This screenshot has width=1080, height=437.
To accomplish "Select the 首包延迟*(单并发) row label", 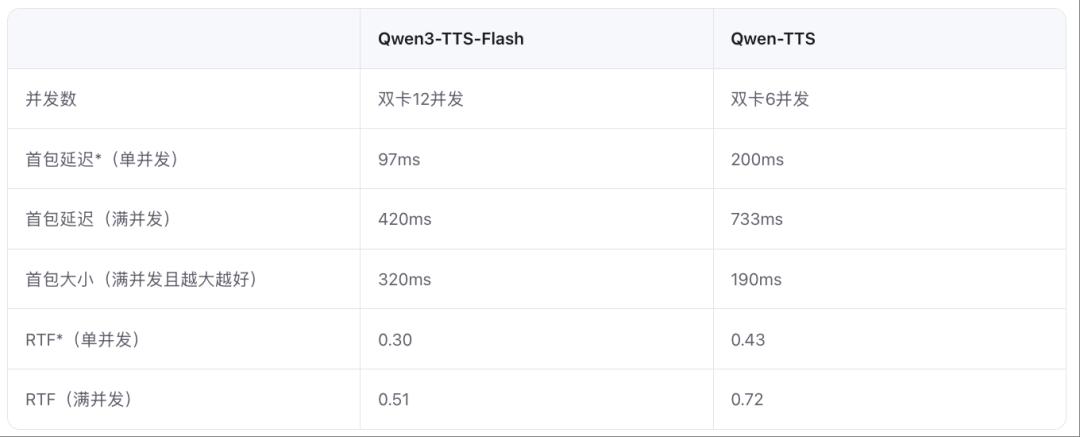I will [x=101, y=159].
